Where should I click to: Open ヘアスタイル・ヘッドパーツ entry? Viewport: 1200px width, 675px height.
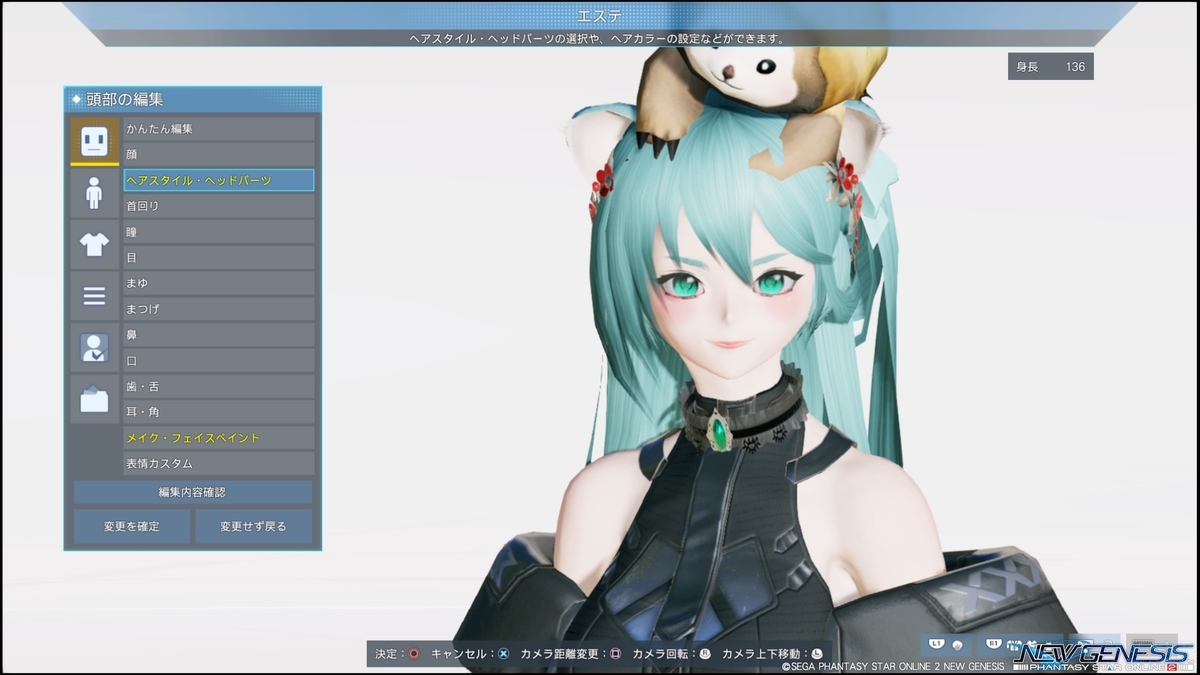click(x=218, y=180)
